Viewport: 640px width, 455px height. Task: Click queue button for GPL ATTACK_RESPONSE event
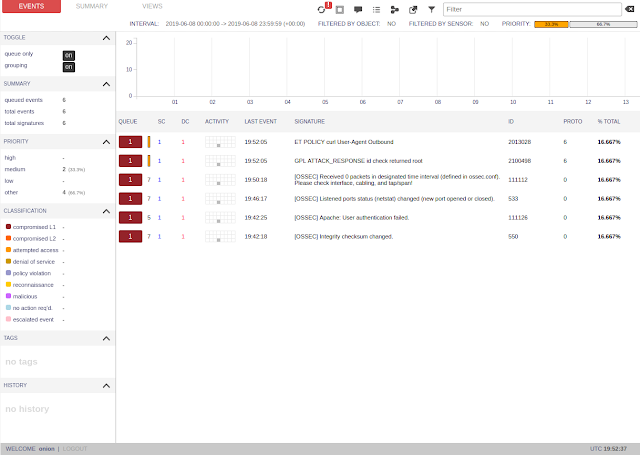[x=130, y=161]
